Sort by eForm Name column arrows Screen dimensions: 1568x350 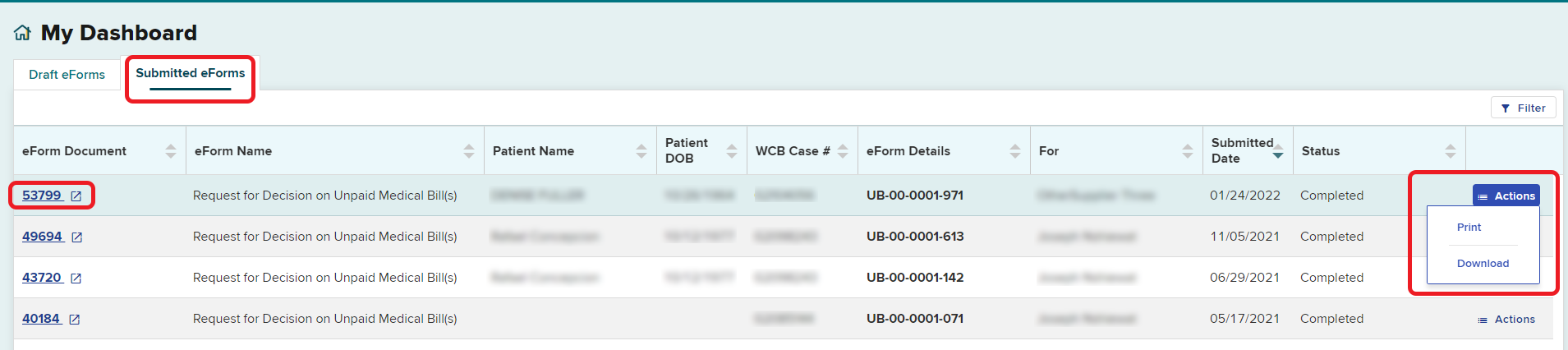coord(469,151)
